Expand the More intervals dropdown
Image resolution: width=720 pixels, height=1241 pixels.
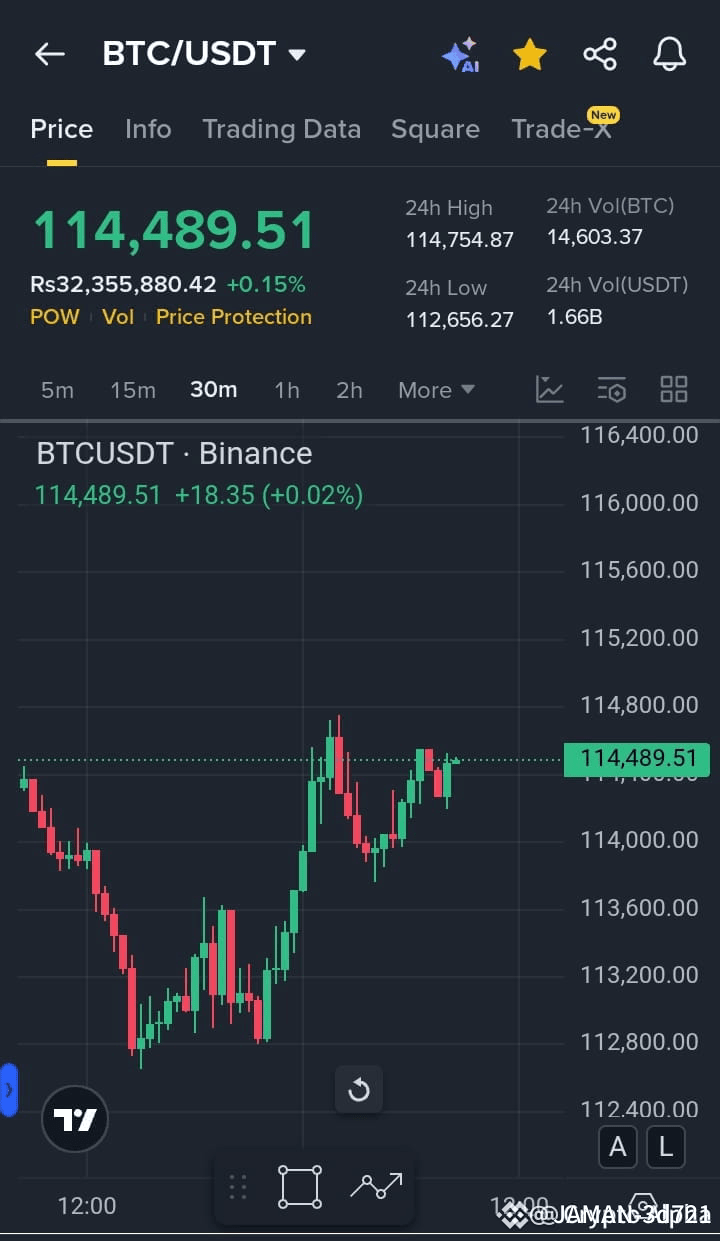436,390
